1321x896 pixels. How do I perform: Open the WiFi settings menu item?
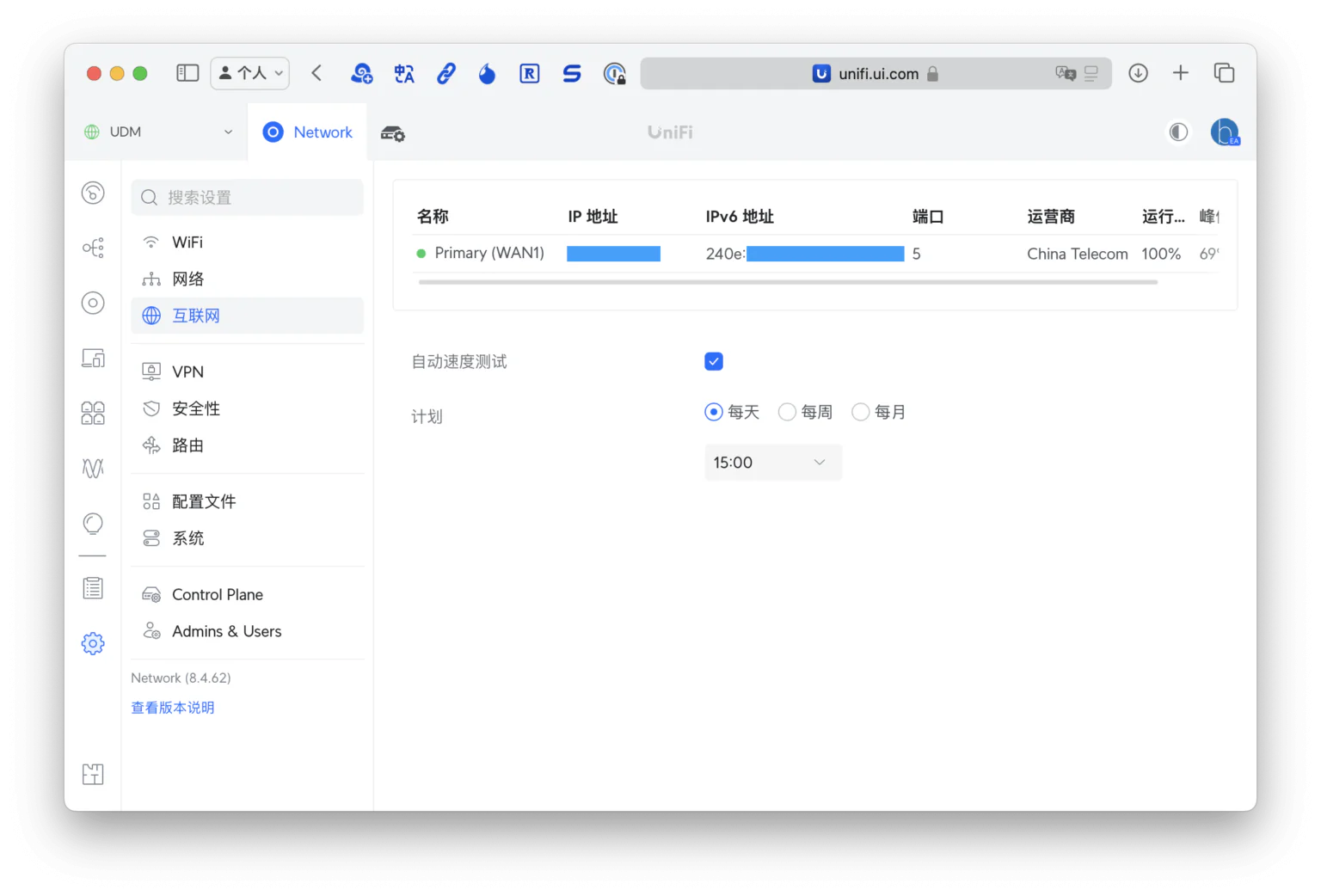click(x=187, y=242)
